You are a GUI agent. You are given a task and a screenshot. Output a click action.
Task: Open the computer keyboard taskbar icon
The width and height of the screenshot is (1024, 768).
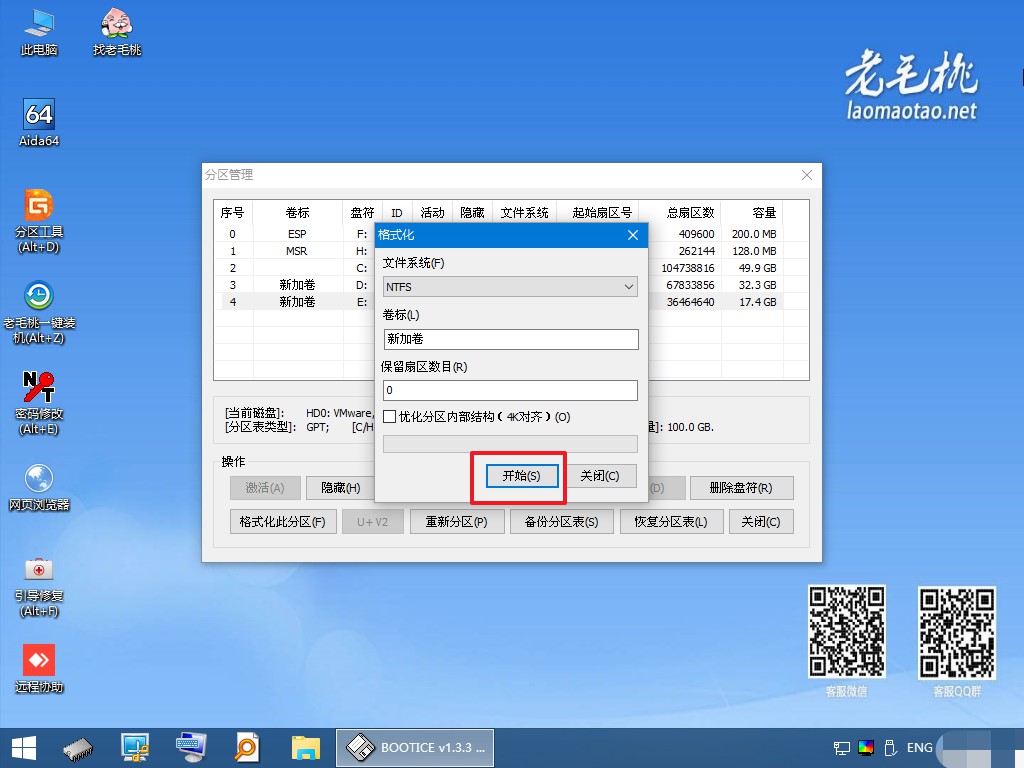191,748
